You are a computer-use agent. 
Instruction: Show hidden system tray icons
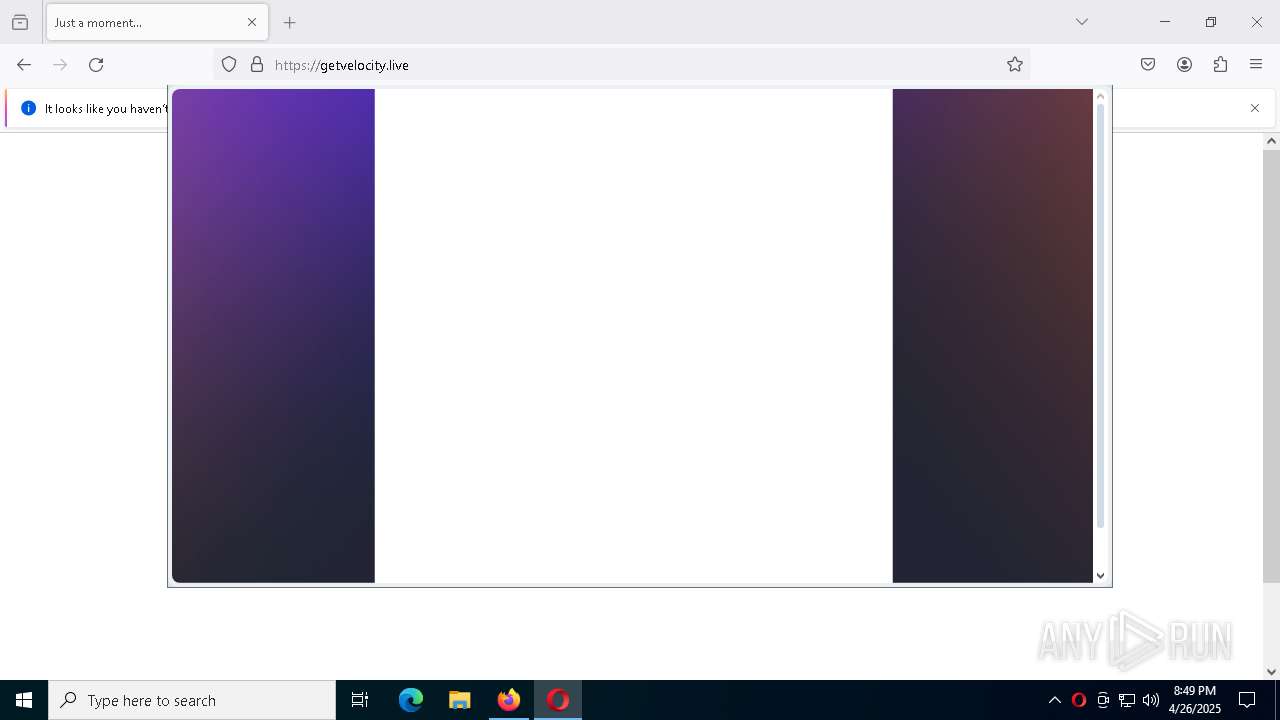click(1054, 700)
